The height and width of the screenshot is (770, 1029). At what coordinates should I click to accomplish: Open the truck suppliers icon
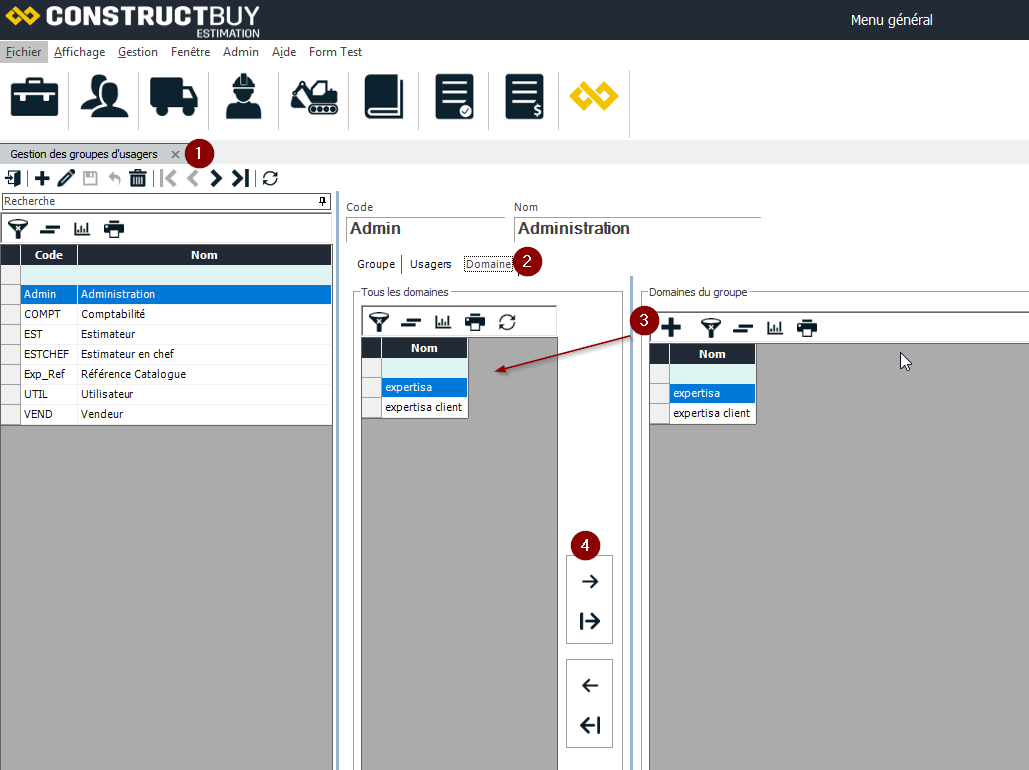pos(174,97)
